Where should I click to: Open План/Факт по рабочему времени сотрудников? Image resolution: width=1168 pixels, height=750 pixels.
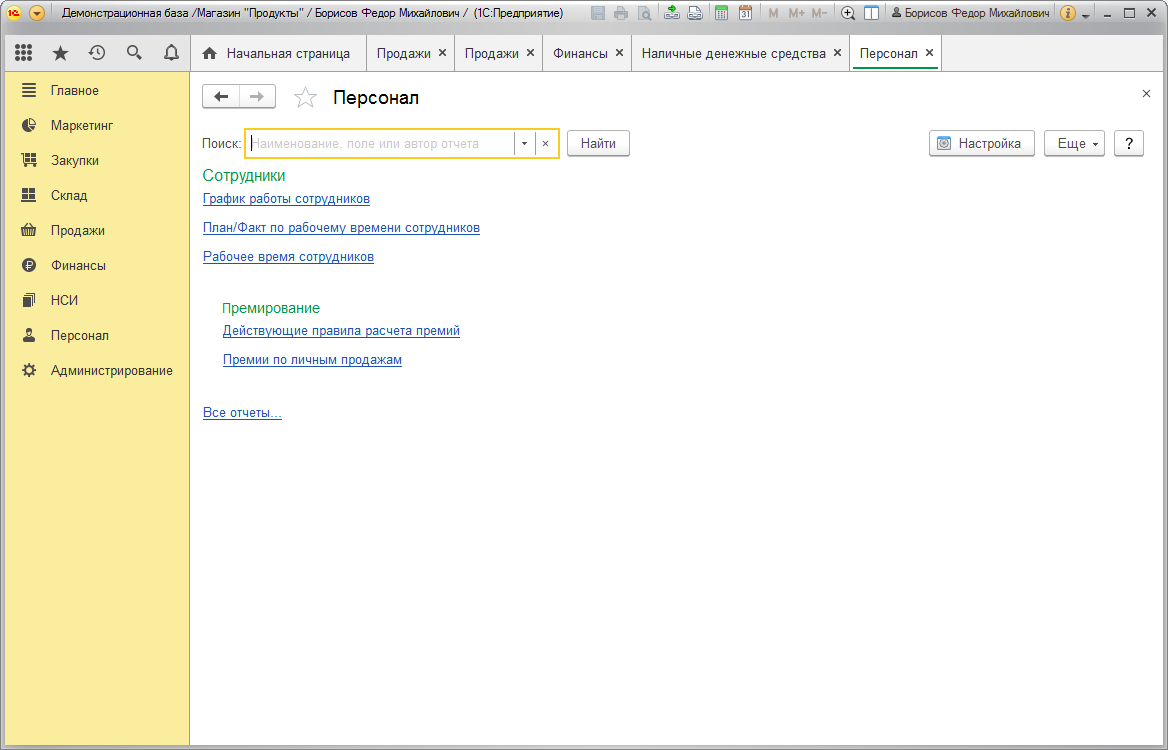click(x=341, y=228)
